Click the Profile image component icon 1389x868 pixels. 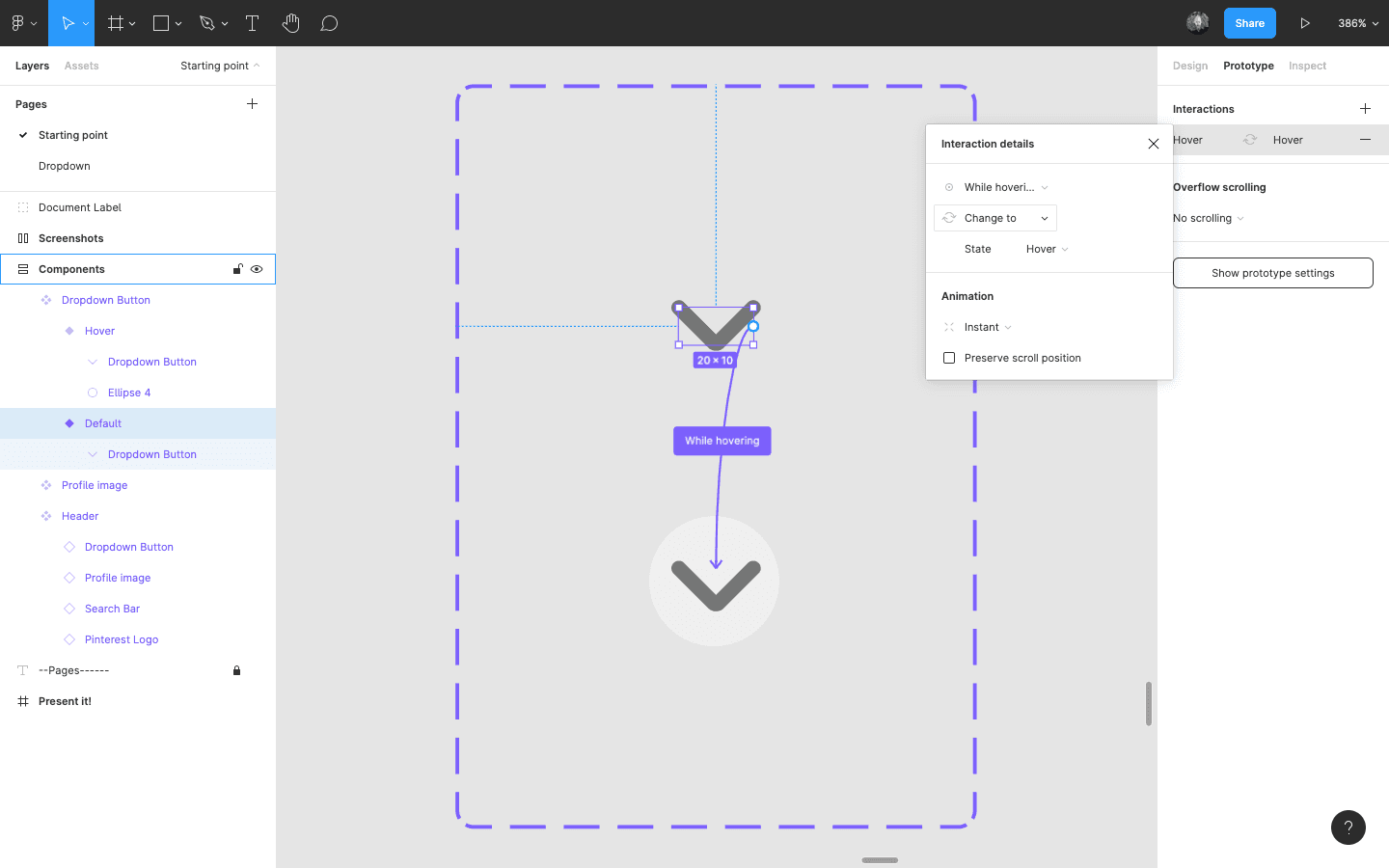click(x=46, y=485)
